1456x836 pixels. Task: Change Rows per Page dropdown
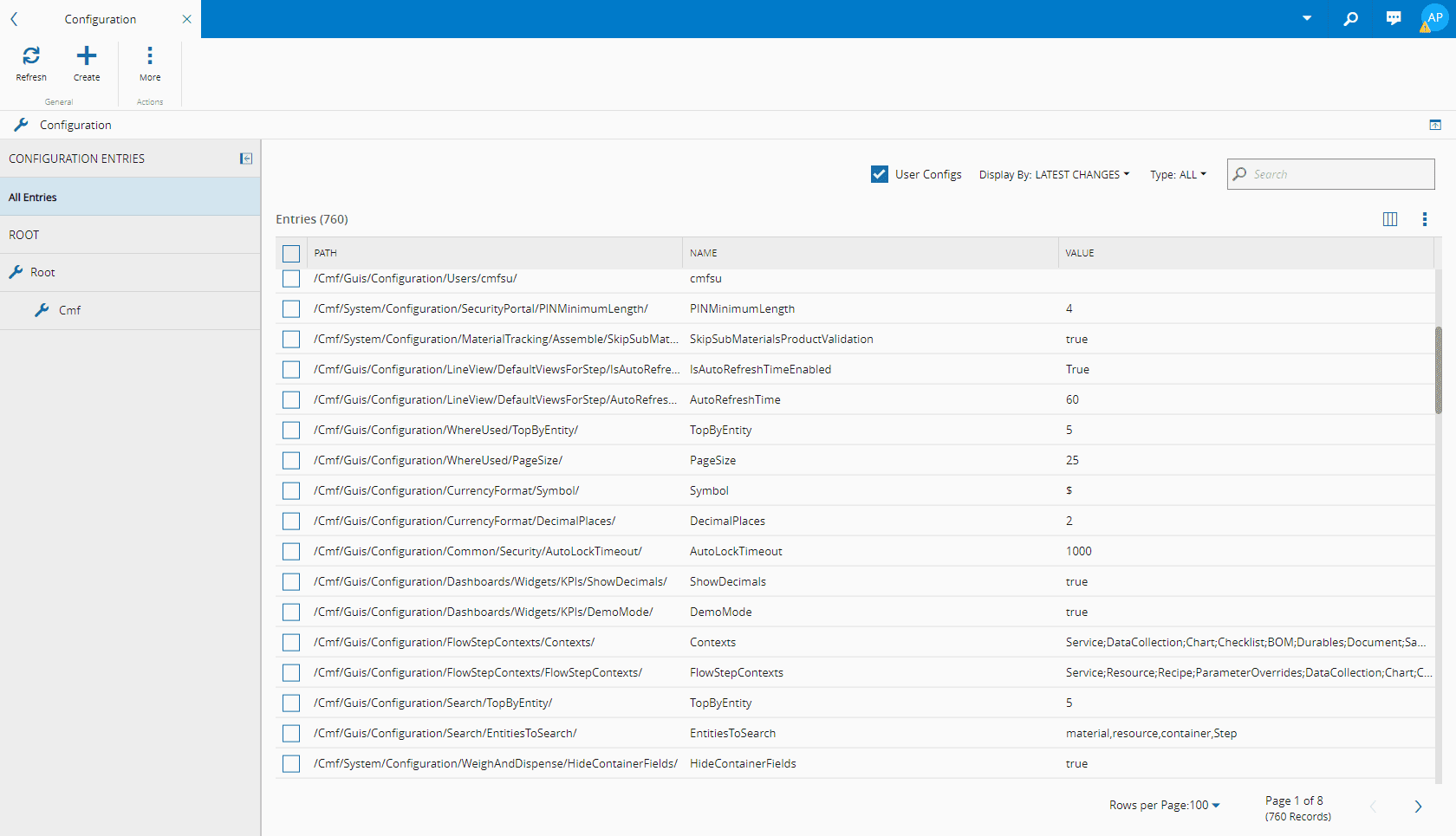(x=1164, y=805)
